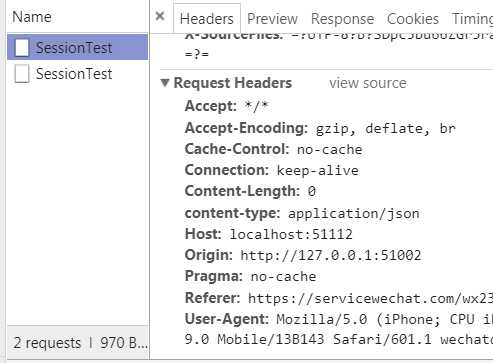This screenshot has height=363, width=493.
Task: Click the second SessionTest file icon
Action: [22, 73]
